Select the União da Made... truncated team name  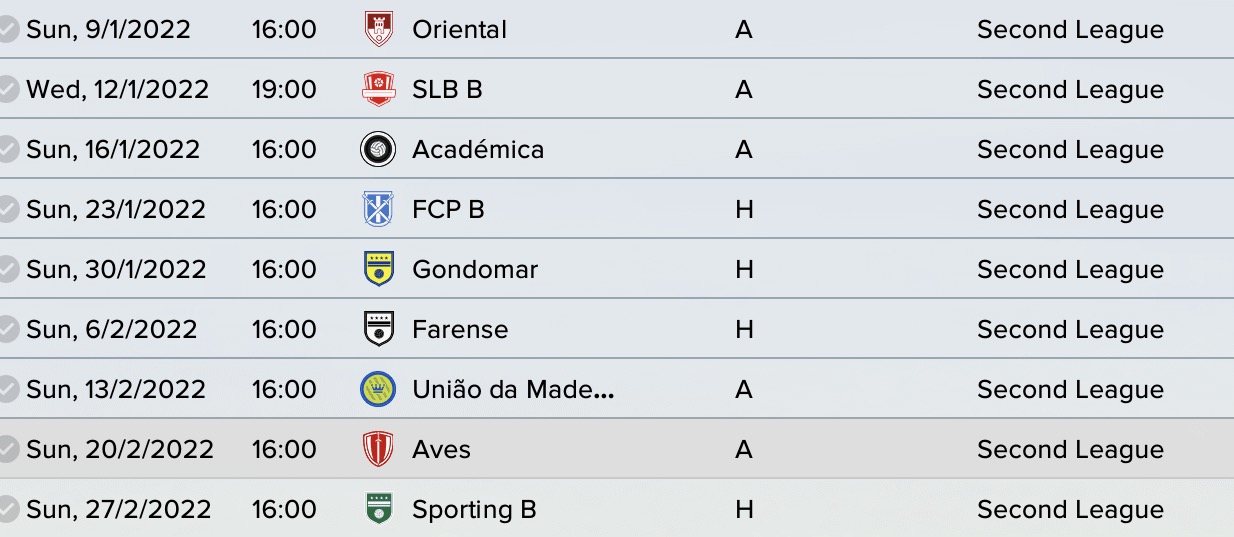point(513,390)
